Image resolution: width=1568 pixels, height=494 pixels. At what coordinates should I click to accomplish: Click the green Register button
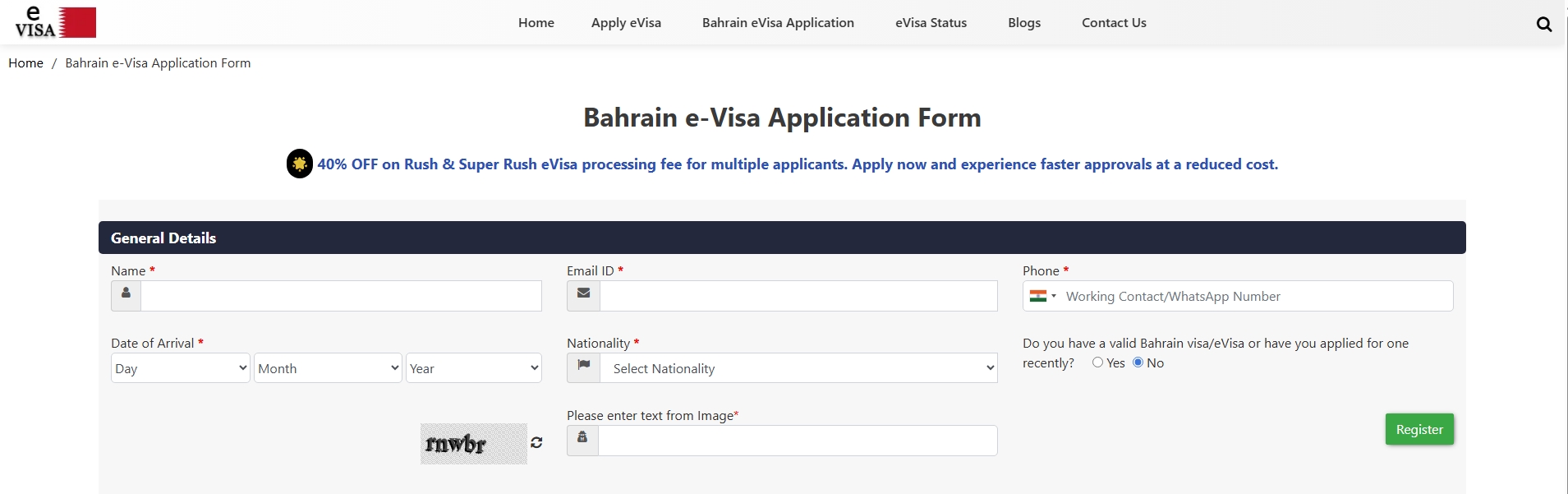click(1419, 429)
